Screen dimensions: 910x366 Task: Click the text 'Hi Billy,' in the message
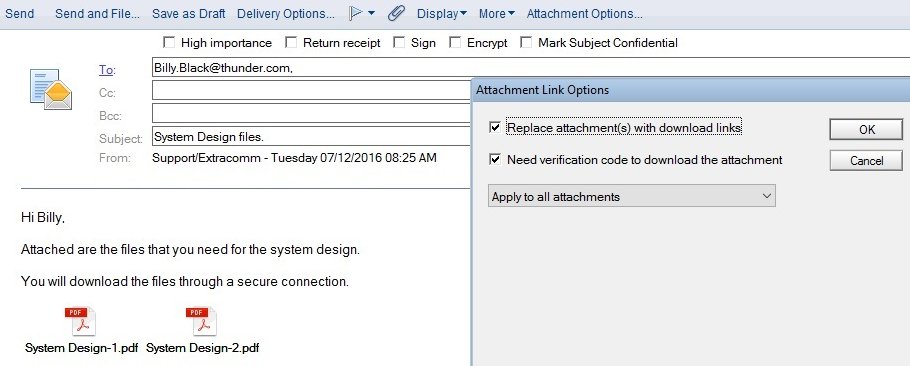43,218
